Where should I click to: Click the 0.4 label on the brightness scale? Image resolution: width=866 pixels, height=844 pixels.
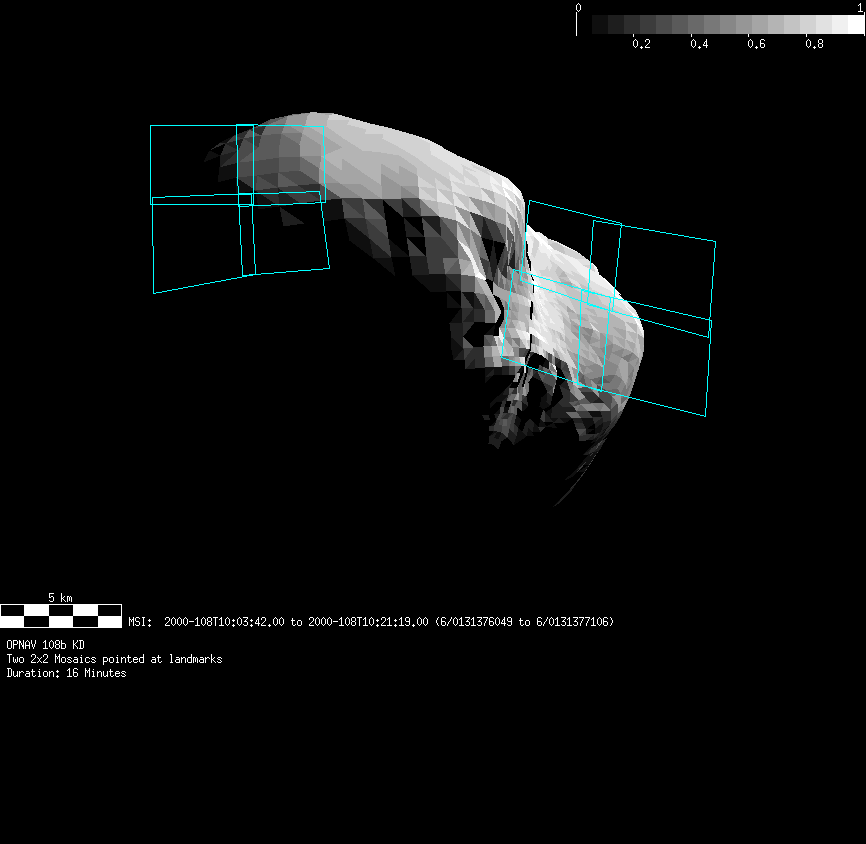pos(699,44)
